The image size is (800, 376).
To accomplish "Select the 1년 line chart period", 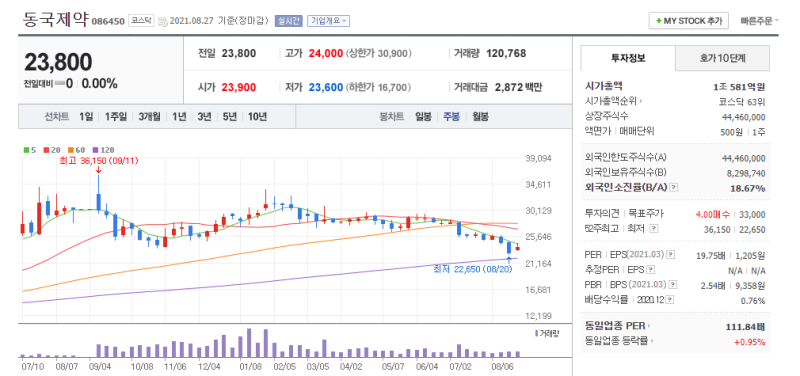I will point(179,117).
